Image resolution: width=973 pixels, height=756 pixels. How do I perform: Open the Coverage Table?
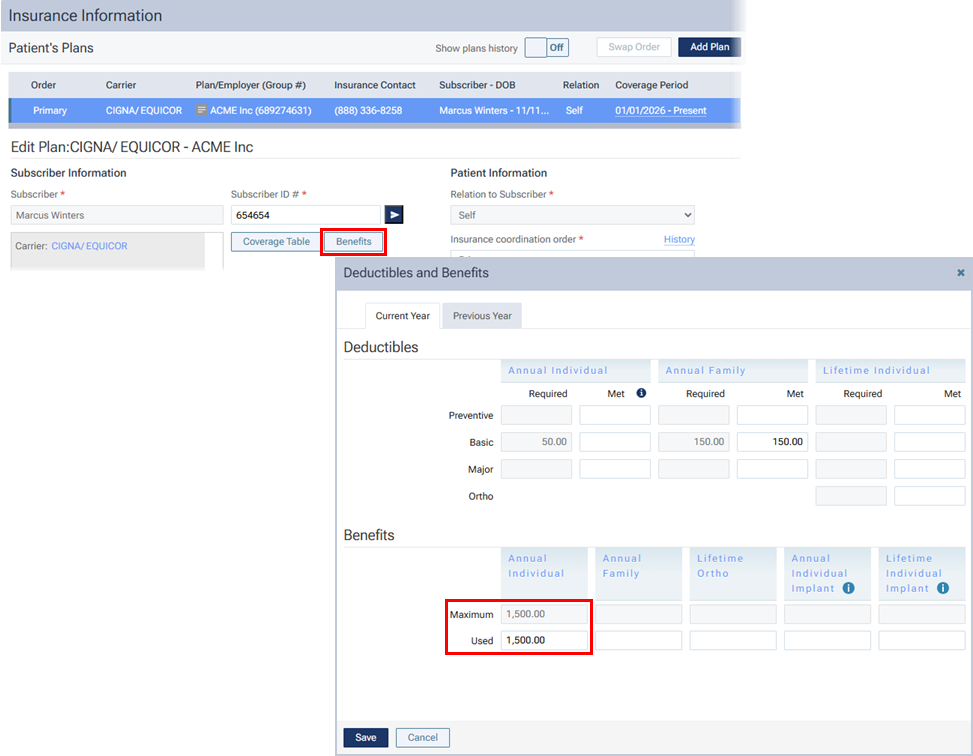tap(276, 242)
